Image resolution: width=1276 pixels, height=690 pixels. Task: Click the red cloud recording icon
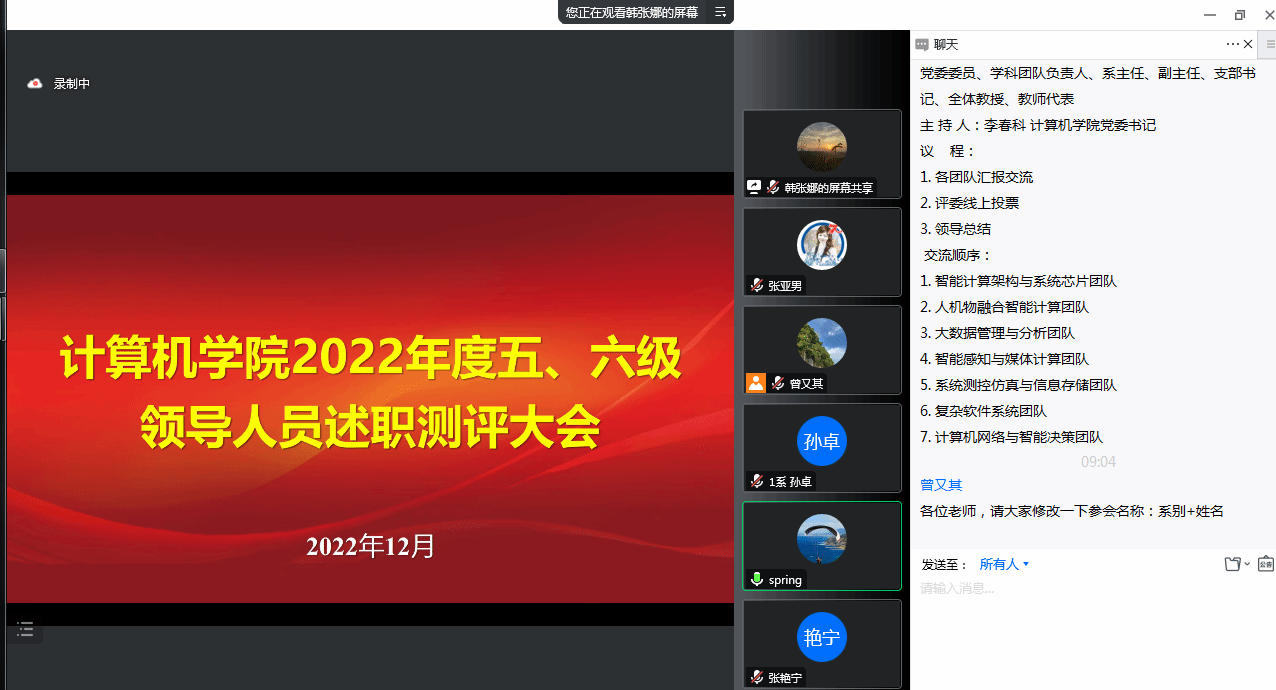point(35,84)
